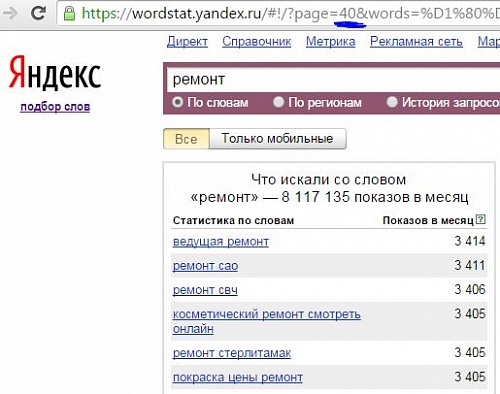Open косметический ремонт смотреть онлайн link
The height and width of the screenshot is (394, 500).
coord(267,321)
